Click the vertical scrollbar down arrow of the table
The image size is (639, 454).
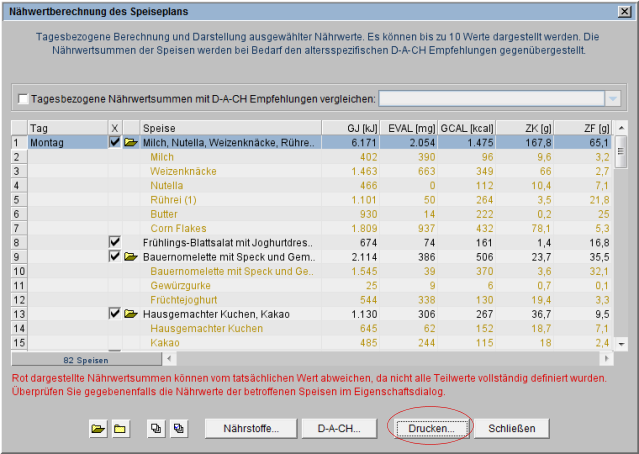pos(621,343)
